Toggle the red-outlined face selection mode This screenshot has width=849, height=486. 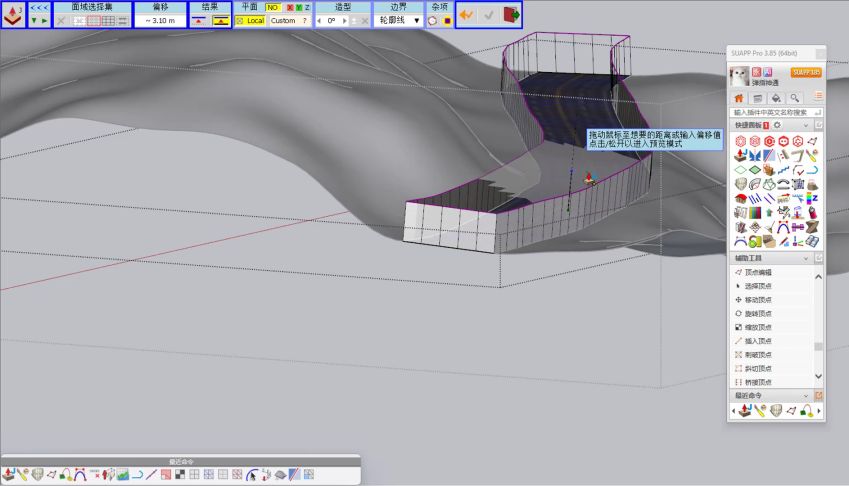point(94,21)
